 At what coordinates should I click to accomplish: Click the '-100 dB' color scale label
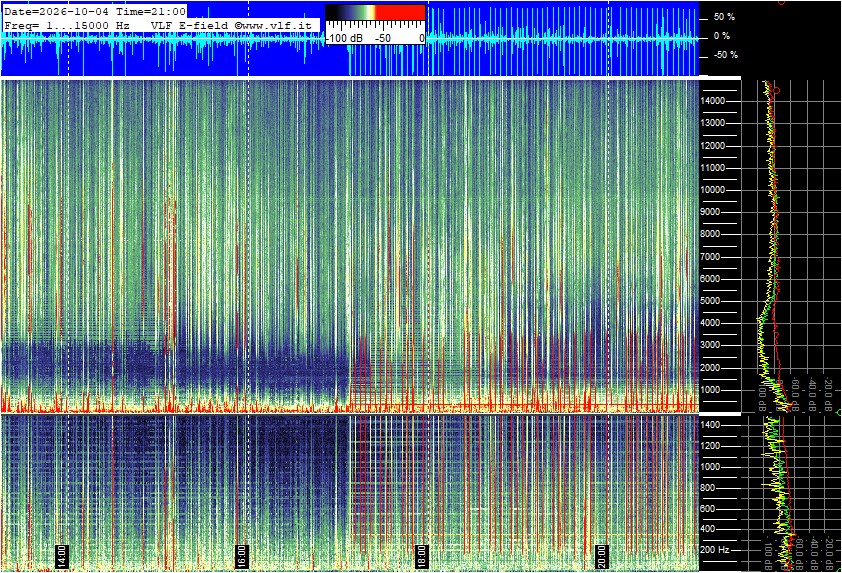click(x=344, y=38)
